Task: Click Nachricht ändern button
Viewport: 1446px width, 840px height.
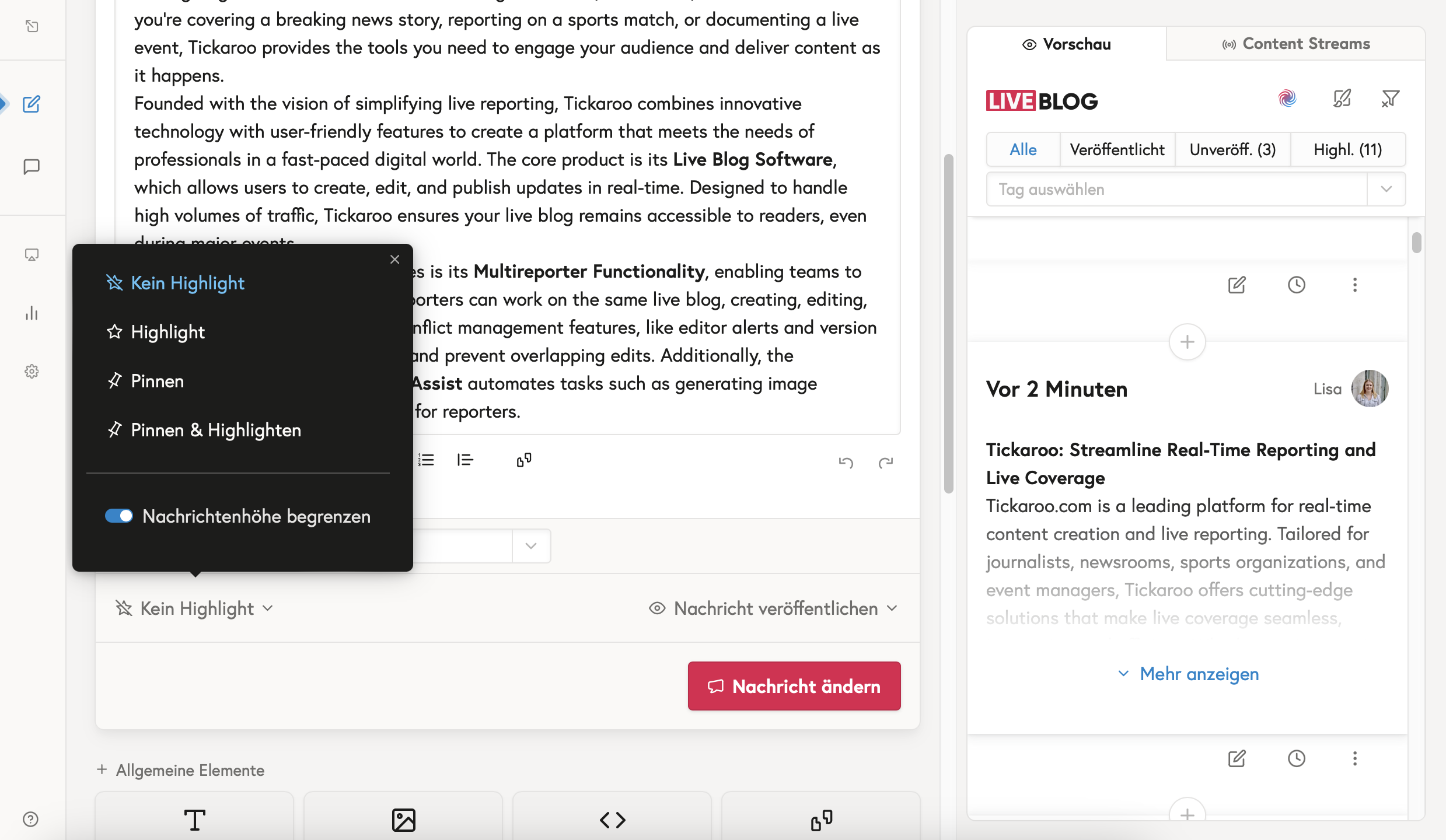Action: pos(794,686)
